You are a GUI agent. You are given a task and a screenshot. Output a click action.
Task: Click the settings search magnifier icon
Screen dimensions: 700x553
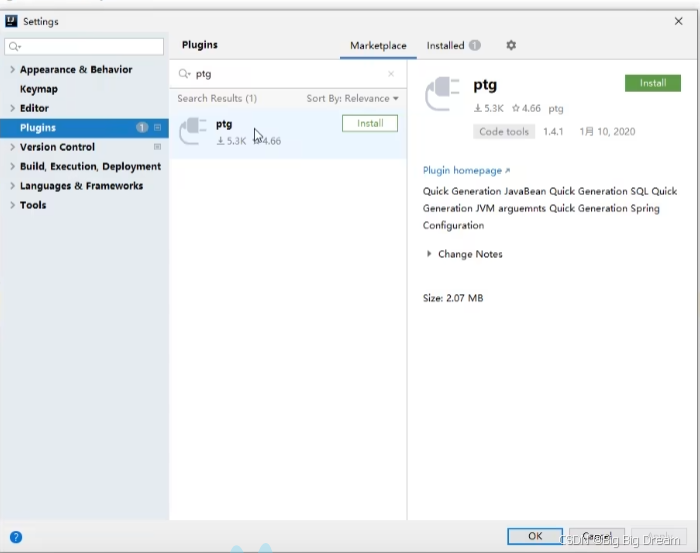14,46
